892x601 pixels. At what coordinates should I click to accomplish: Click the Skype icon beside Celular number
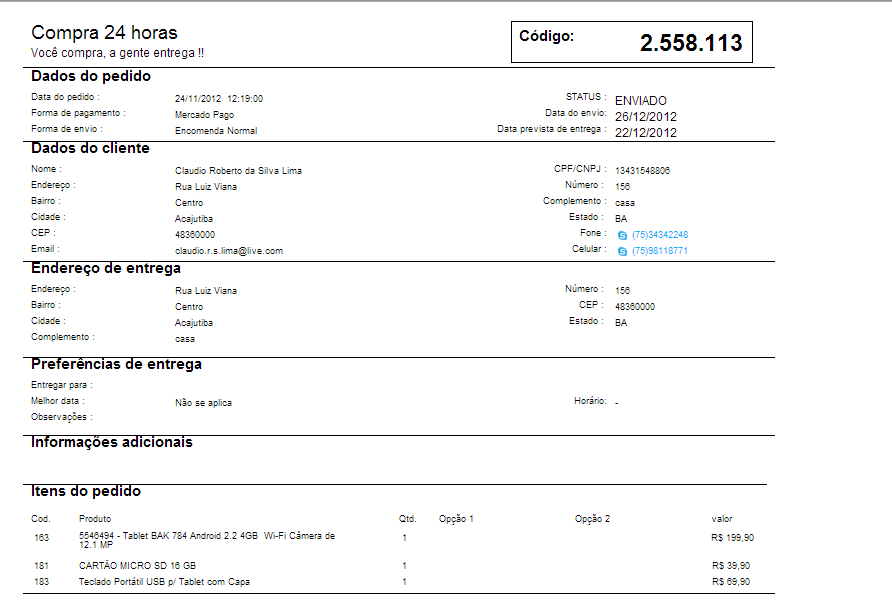point(622,252)
